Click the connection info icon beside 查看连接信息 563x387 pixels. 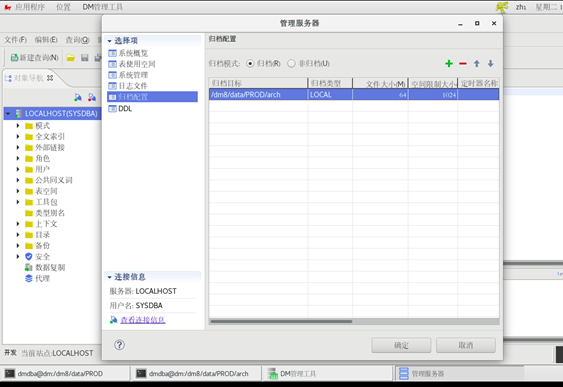(114, 320)
